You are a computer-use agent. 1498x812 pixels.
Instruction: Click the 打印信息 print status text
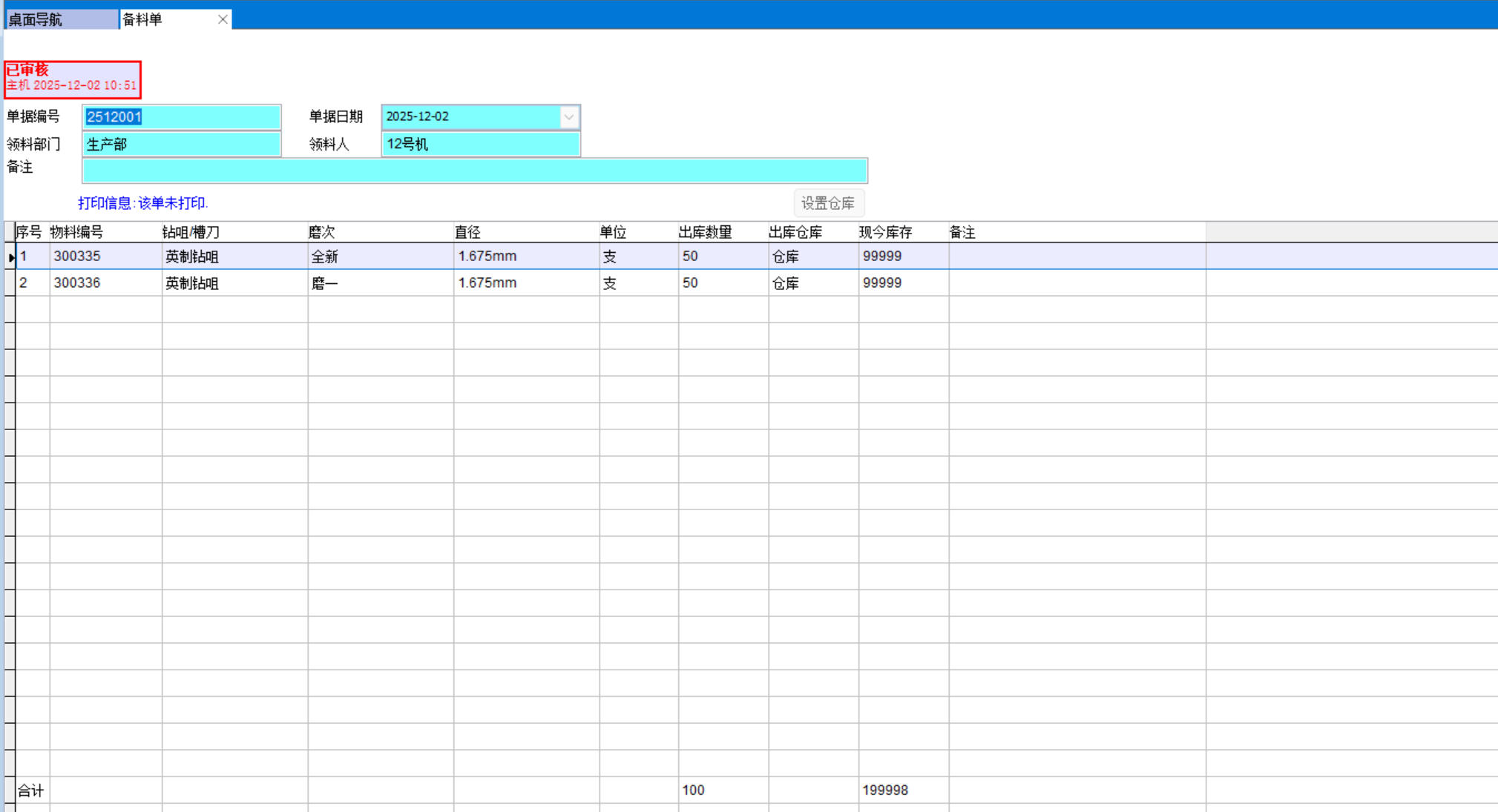(143, 203)
